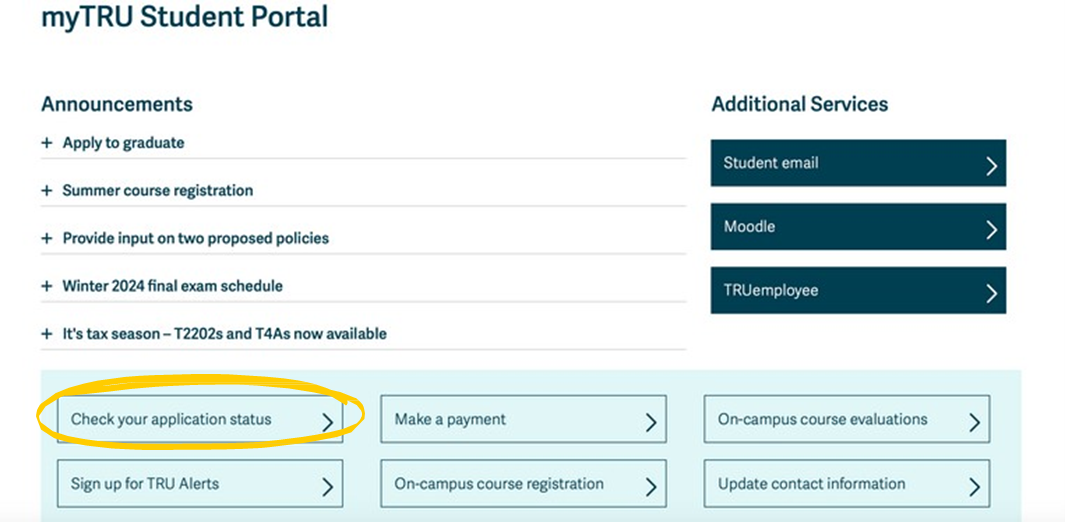Click the chevron arrow on Student email
The image size is (1065, 522).
(x=991, y=166)
